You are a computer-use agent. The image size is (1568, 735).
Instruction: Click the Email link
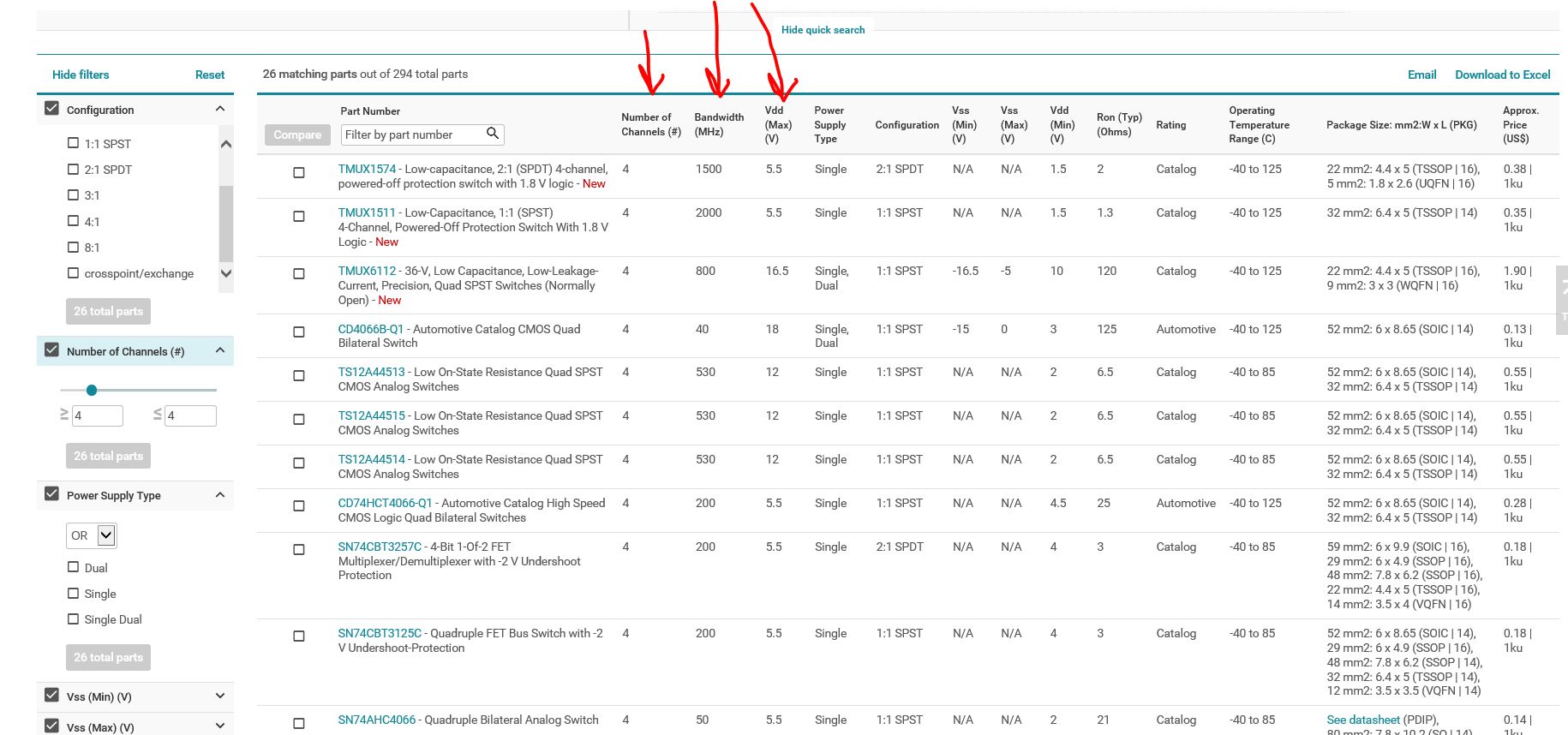coord(1421,75)
